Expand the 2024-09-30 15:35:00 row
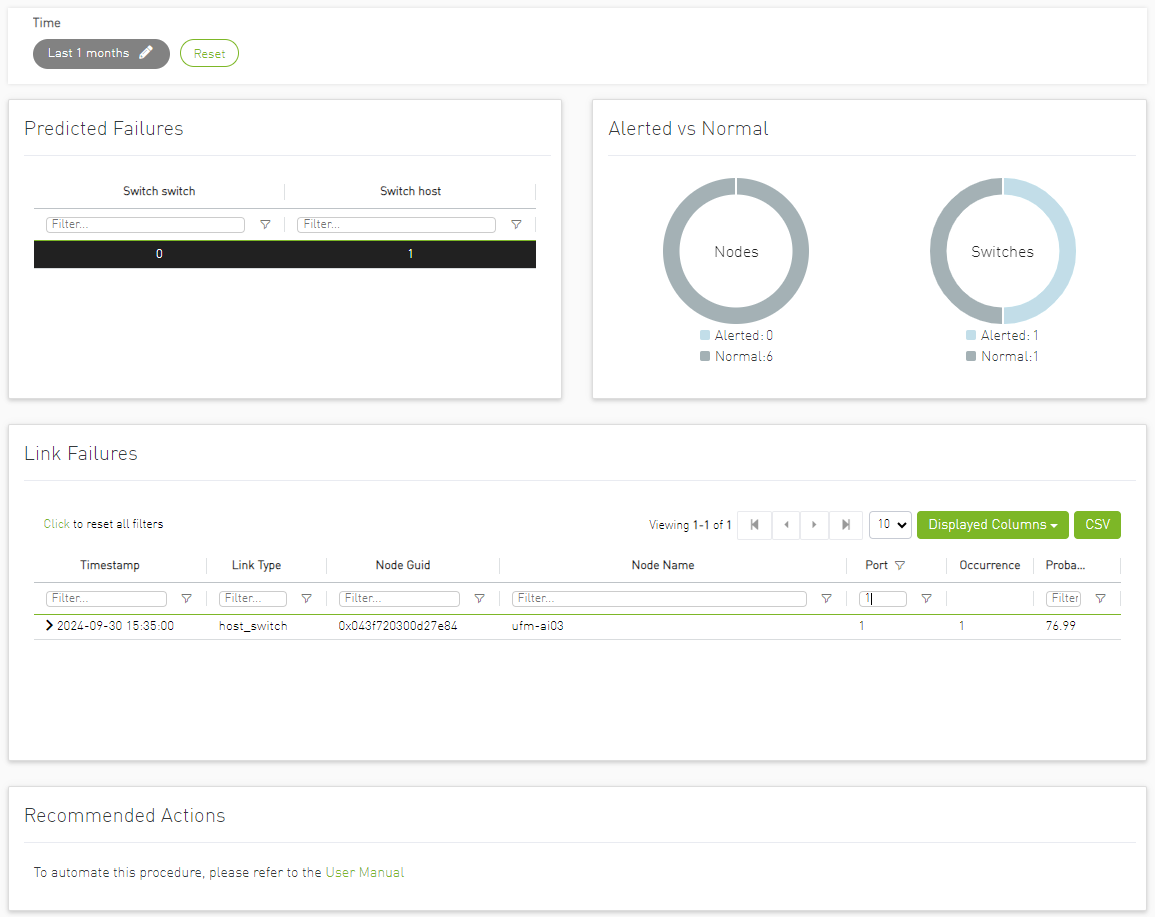The width and height of the screenshot is (1155, 917). click(x=49, y=626)
